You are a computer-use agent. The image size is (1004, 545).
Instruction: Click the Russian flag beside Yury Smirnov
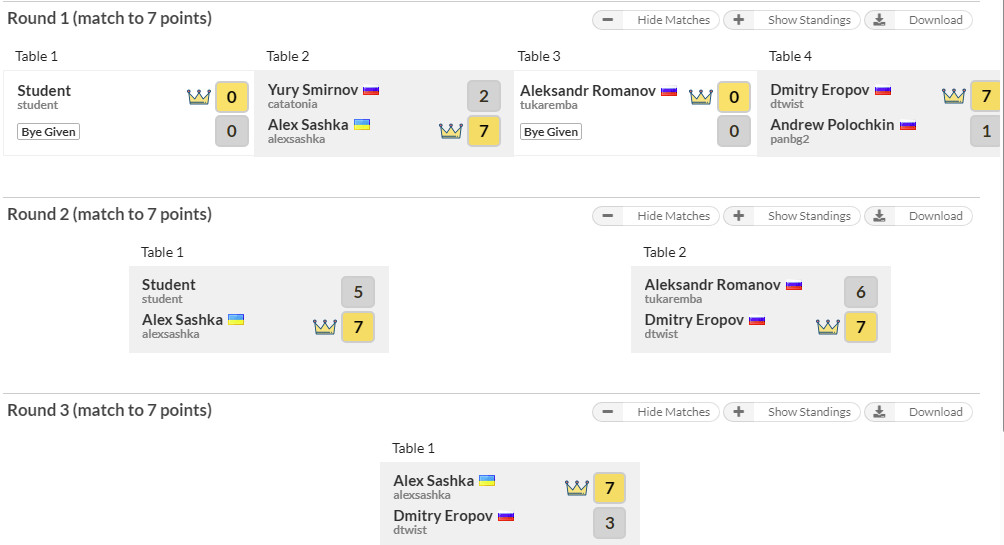371,90
